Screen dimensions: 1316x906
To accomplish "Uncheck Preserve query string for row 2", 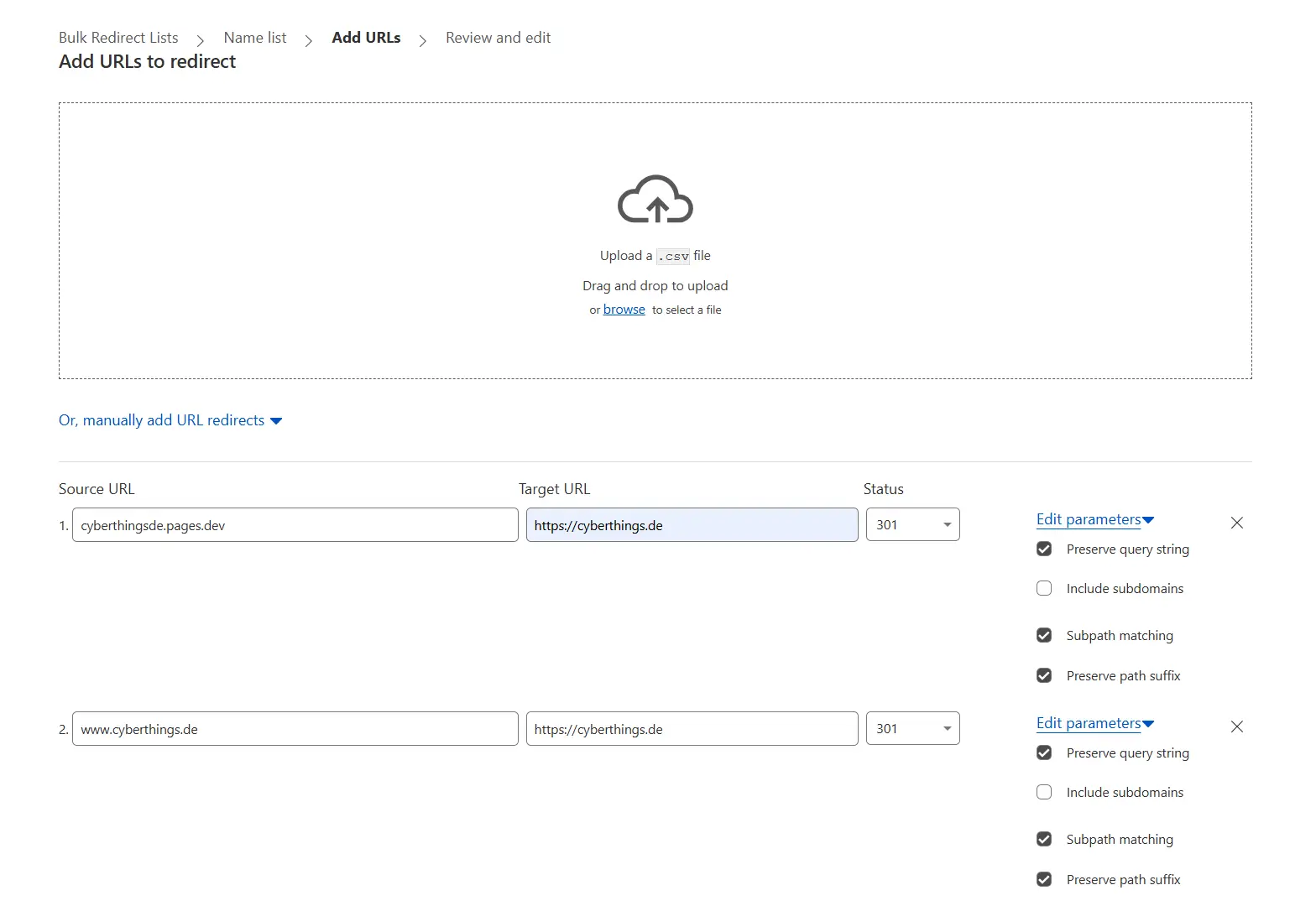I will click(1044, 752).
